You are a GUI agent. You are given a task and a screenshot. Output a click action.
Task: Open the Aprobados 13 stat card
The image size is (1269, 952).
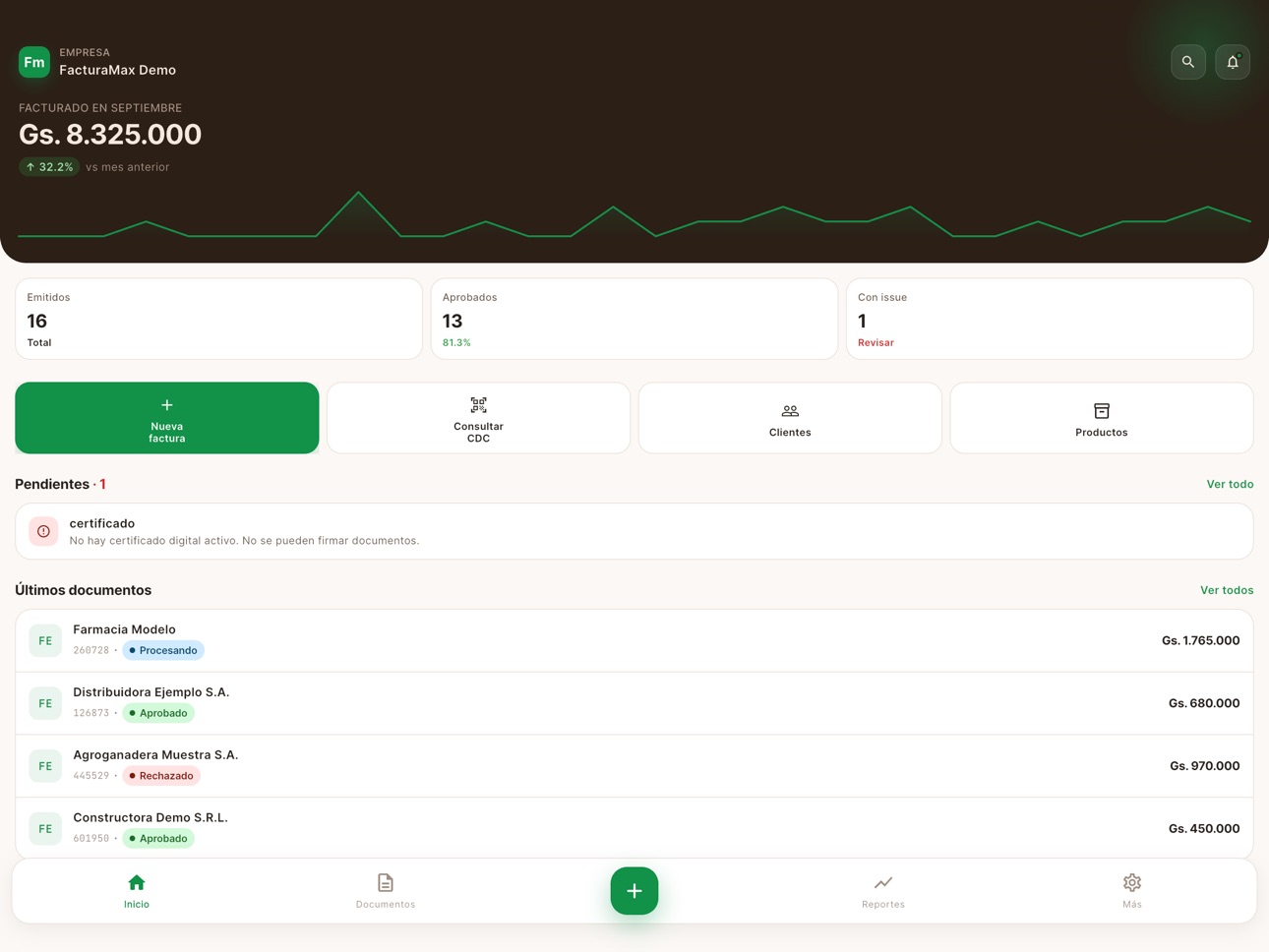(x=634, y=319)
